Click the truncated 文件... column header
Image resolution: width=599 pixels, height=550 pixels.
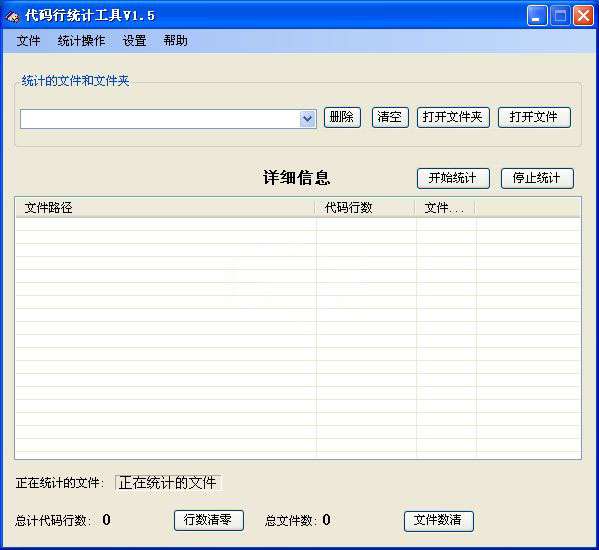[445, 208]
